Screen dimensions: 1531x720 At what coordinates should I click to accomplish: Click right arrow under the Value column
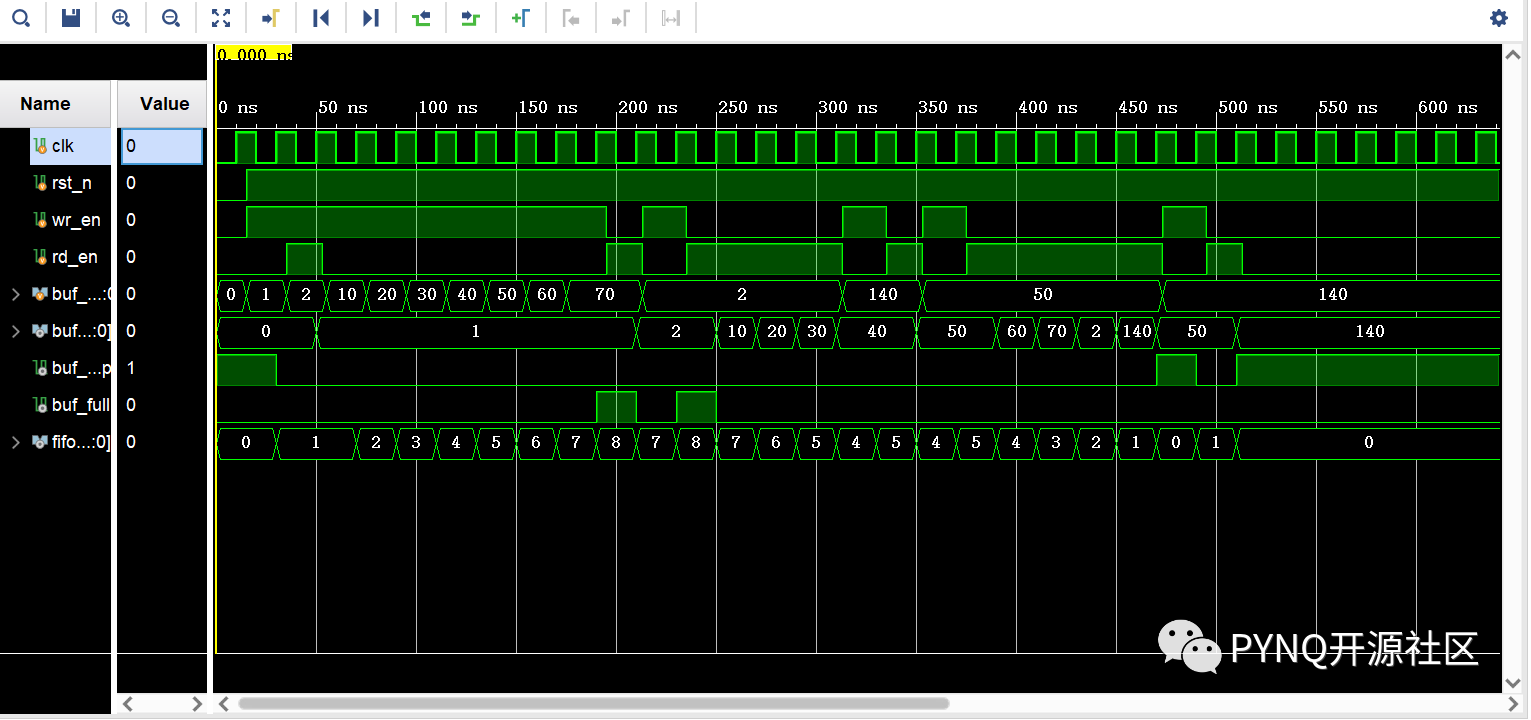(196, 704)
